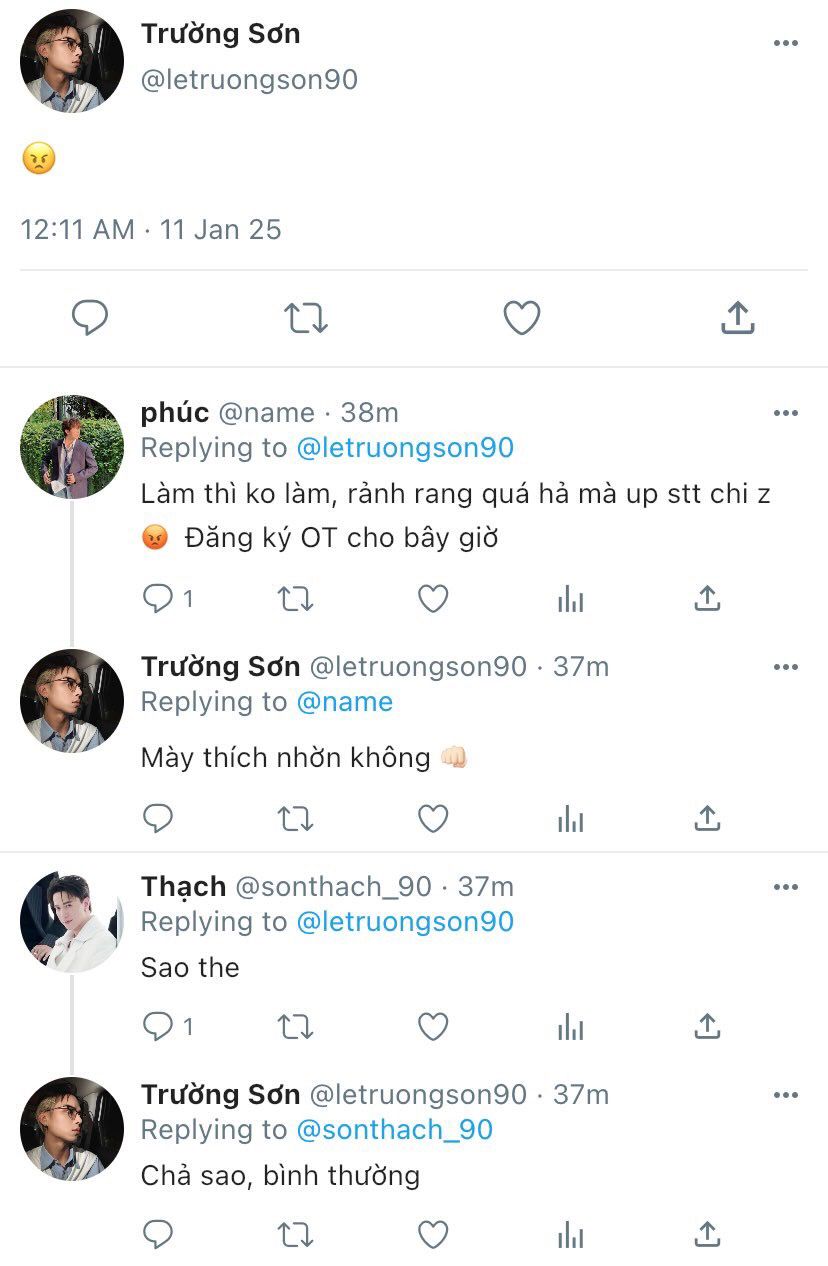Screen dimensions: 828x1266
Task: Share the main tweet via upload icon
Action: (x=737, y=318)
